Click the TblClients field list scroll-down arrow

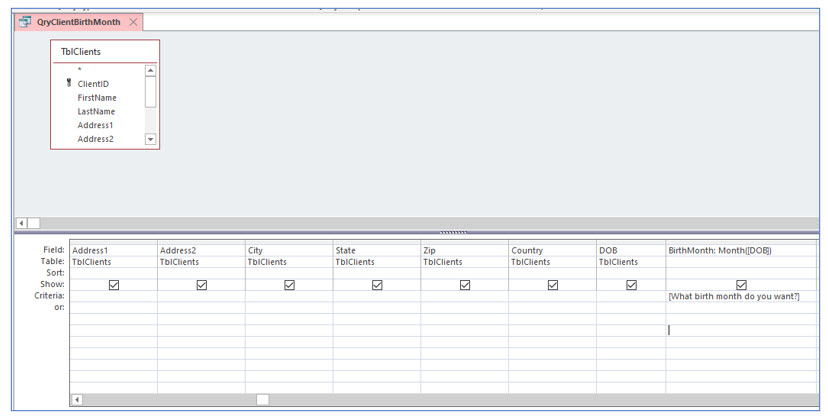(x=150, y=139)
